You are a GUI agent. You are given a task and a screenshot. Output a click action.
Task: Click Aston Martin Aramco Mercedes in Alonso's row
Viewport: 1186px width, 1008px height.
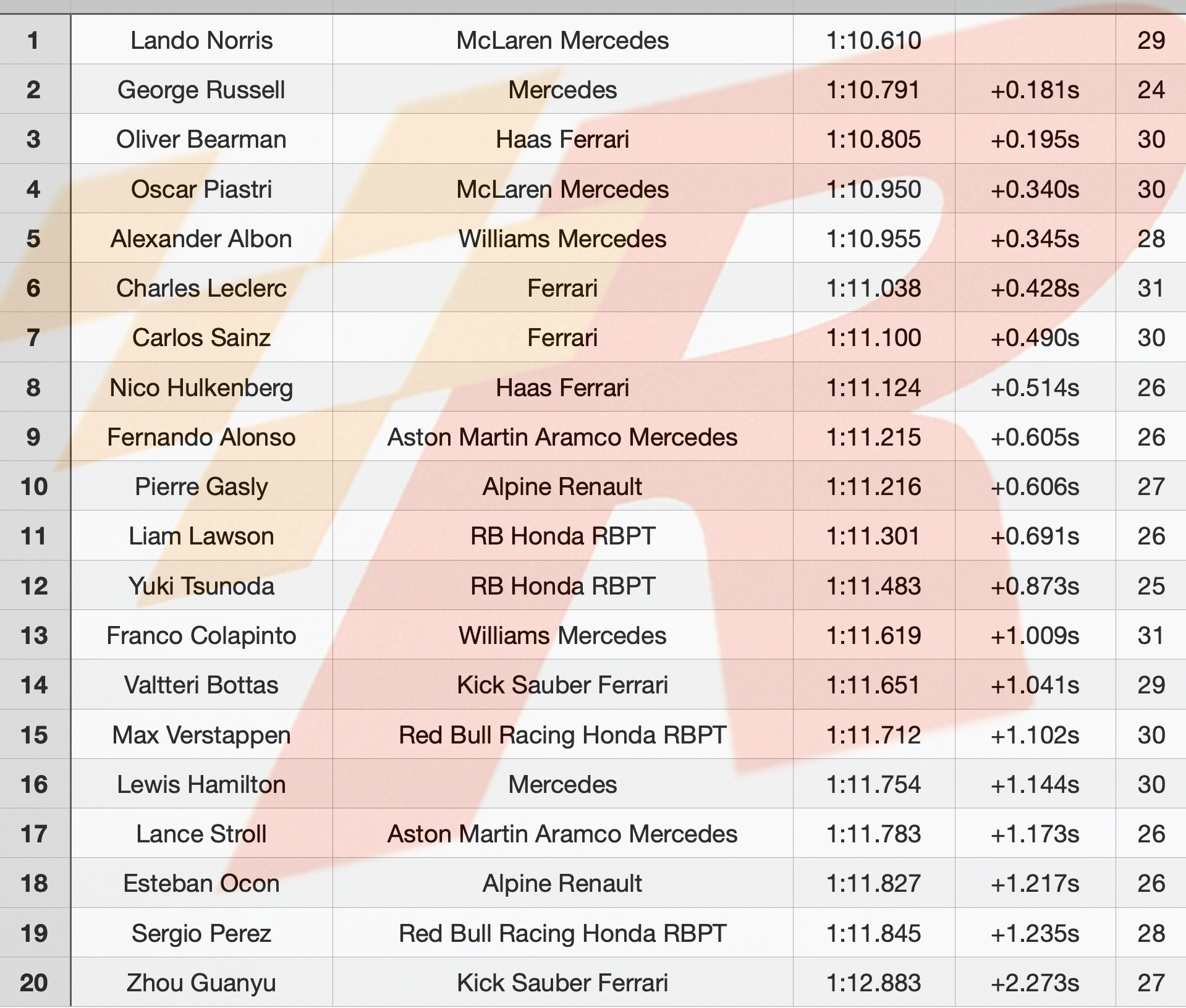point(562,437)
